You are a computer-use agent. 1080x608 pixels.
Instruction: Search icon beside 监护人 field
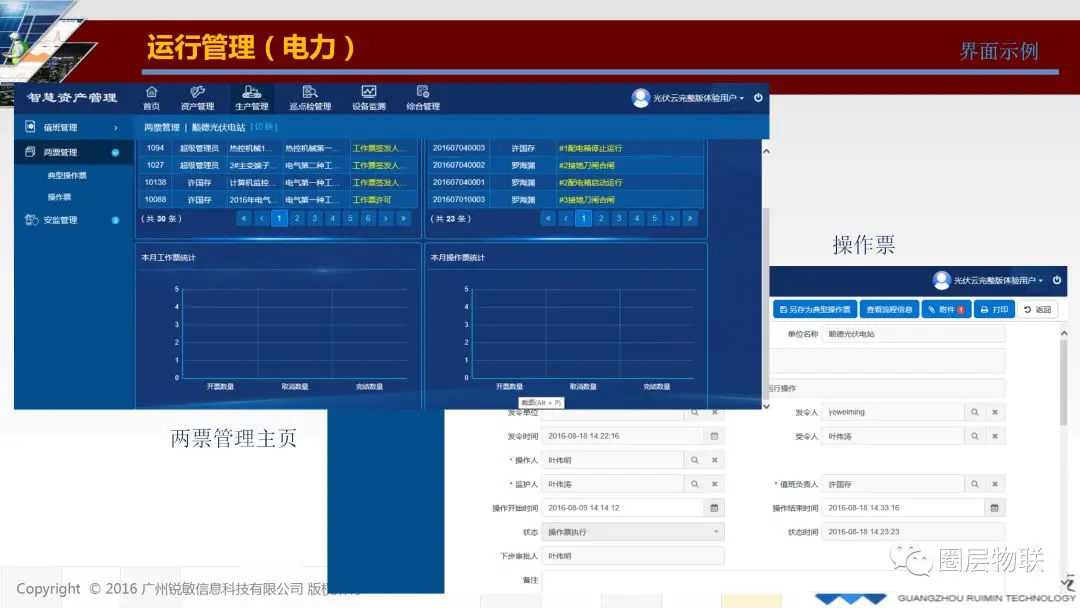point(694,484)
